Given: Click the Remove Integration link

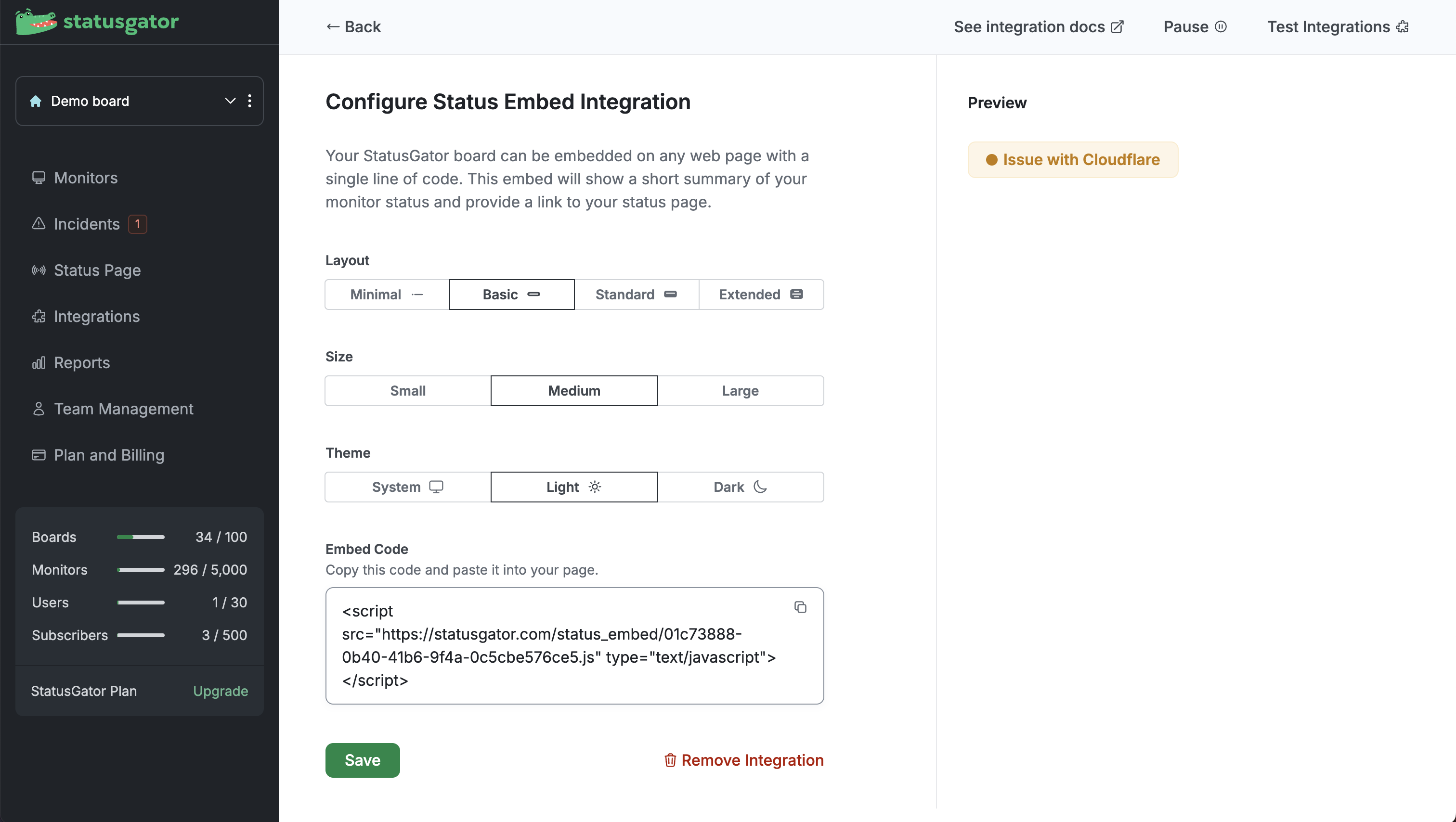Looking at the screenshot, I should 744,760.
